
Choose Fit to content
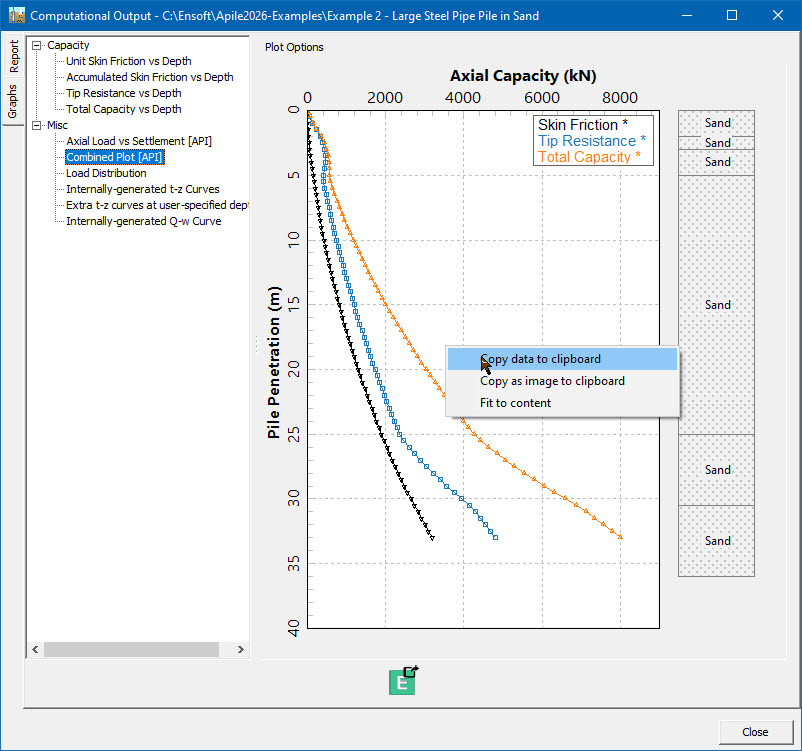pyautogui.click(x=562, y=403)
